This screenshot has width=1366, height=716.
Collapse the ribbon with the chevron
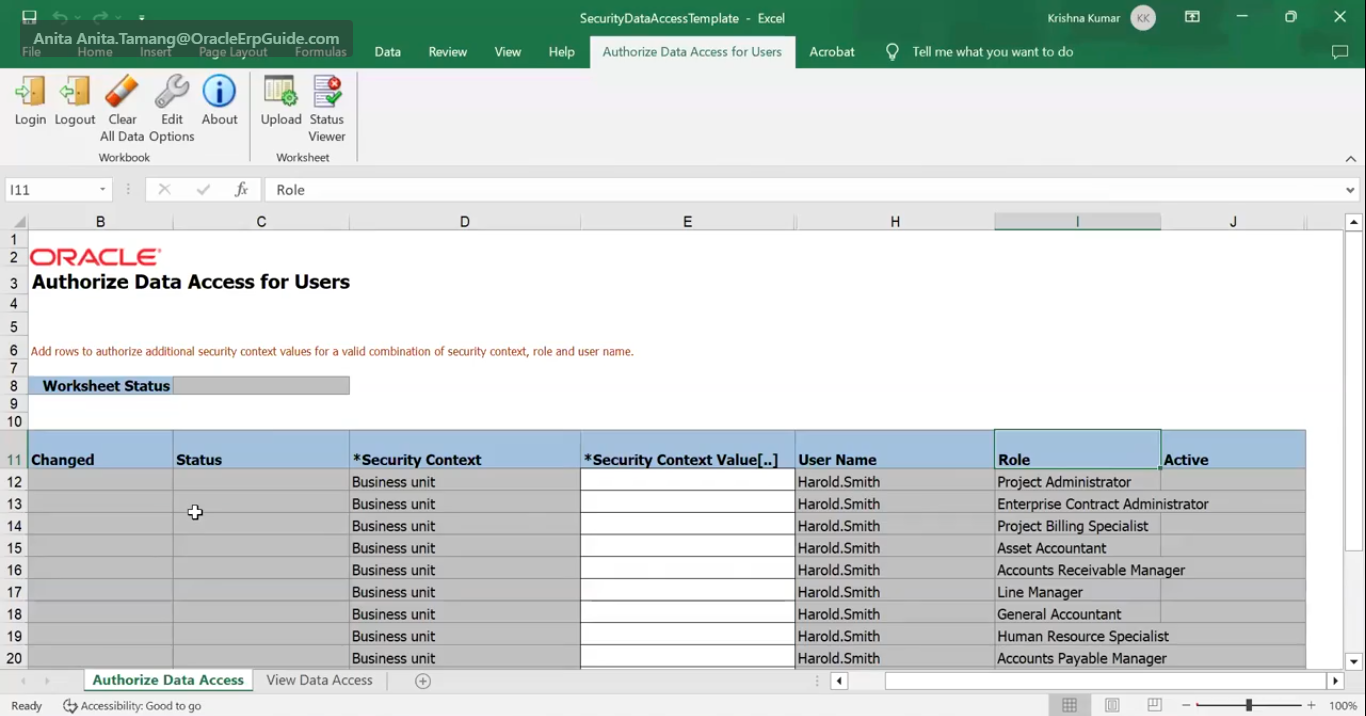point(1351,158)
